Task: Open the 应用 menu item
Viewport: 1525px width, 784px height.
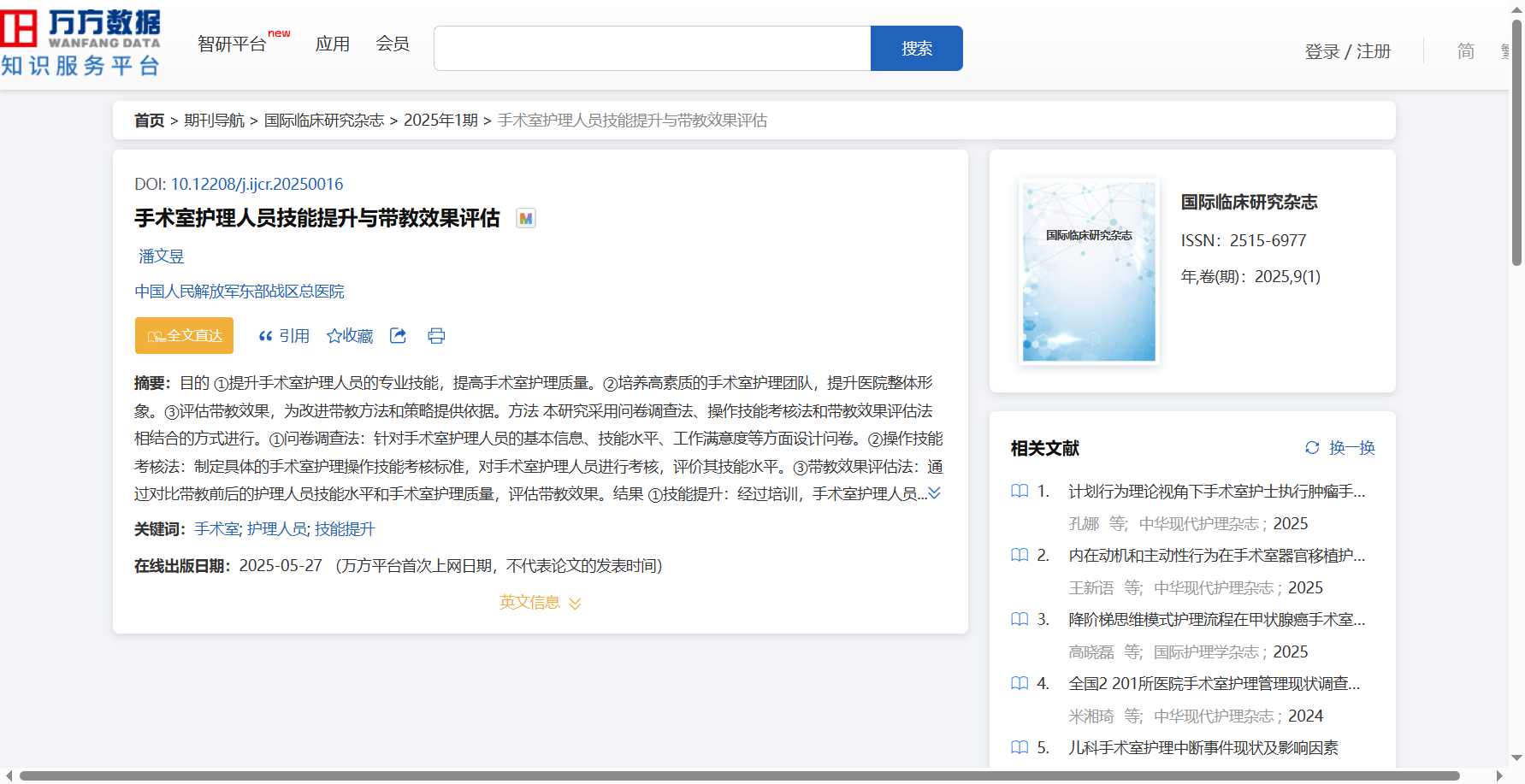Action: click(333, 44)
